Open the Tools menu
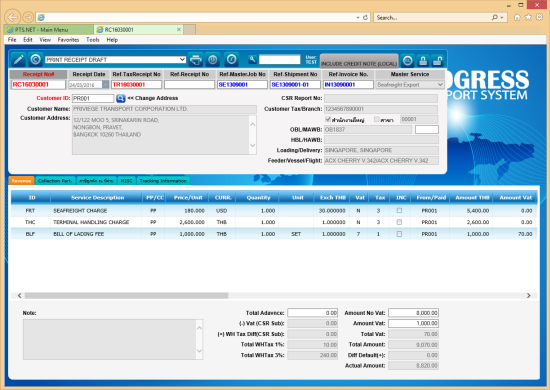Viewport: 550px width, 390px height. point(93,40)
